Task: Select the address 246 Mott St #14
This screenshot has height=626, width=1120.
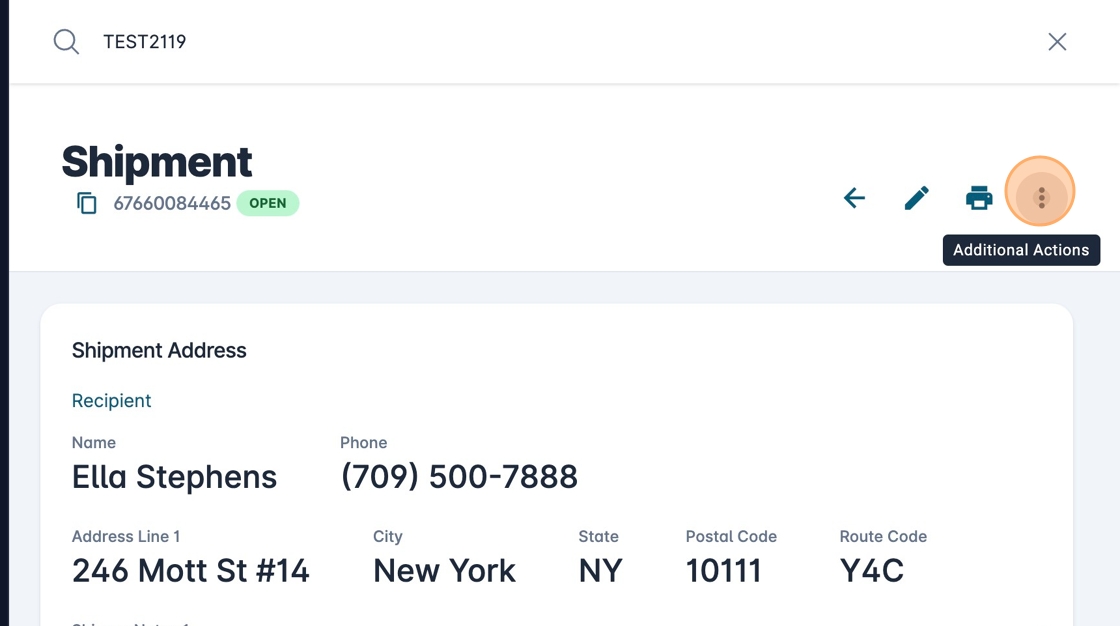Action: [x=191, y=571]
